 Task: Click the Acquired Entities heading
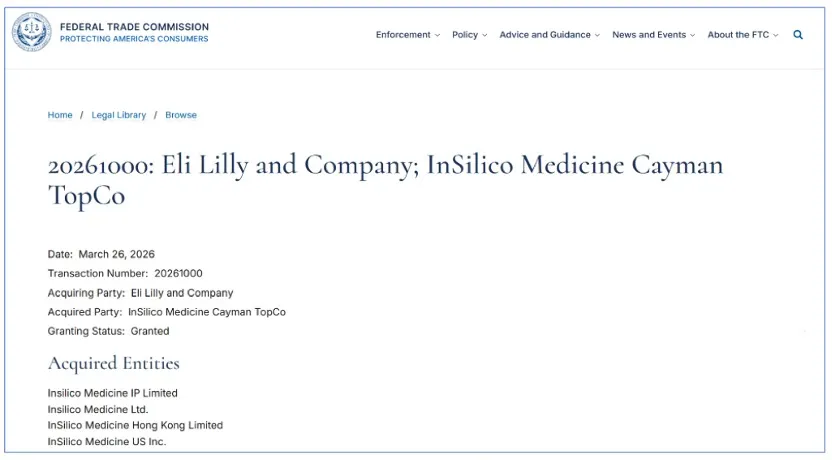click(114, 363)
